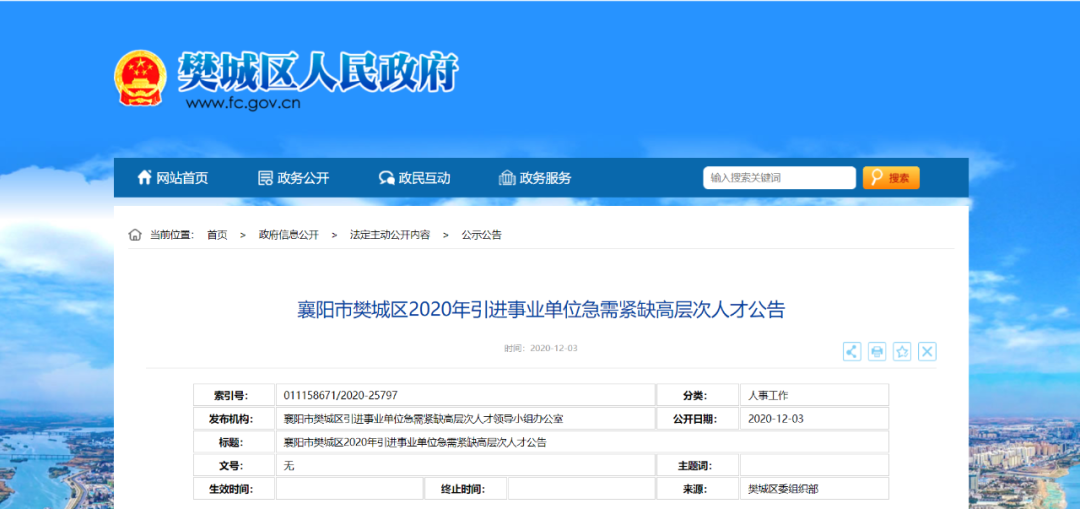The width and height of the screenshot is (1080, 509).
Task: Go to 政务服务 in navigation bar
Action: [545, 178]
